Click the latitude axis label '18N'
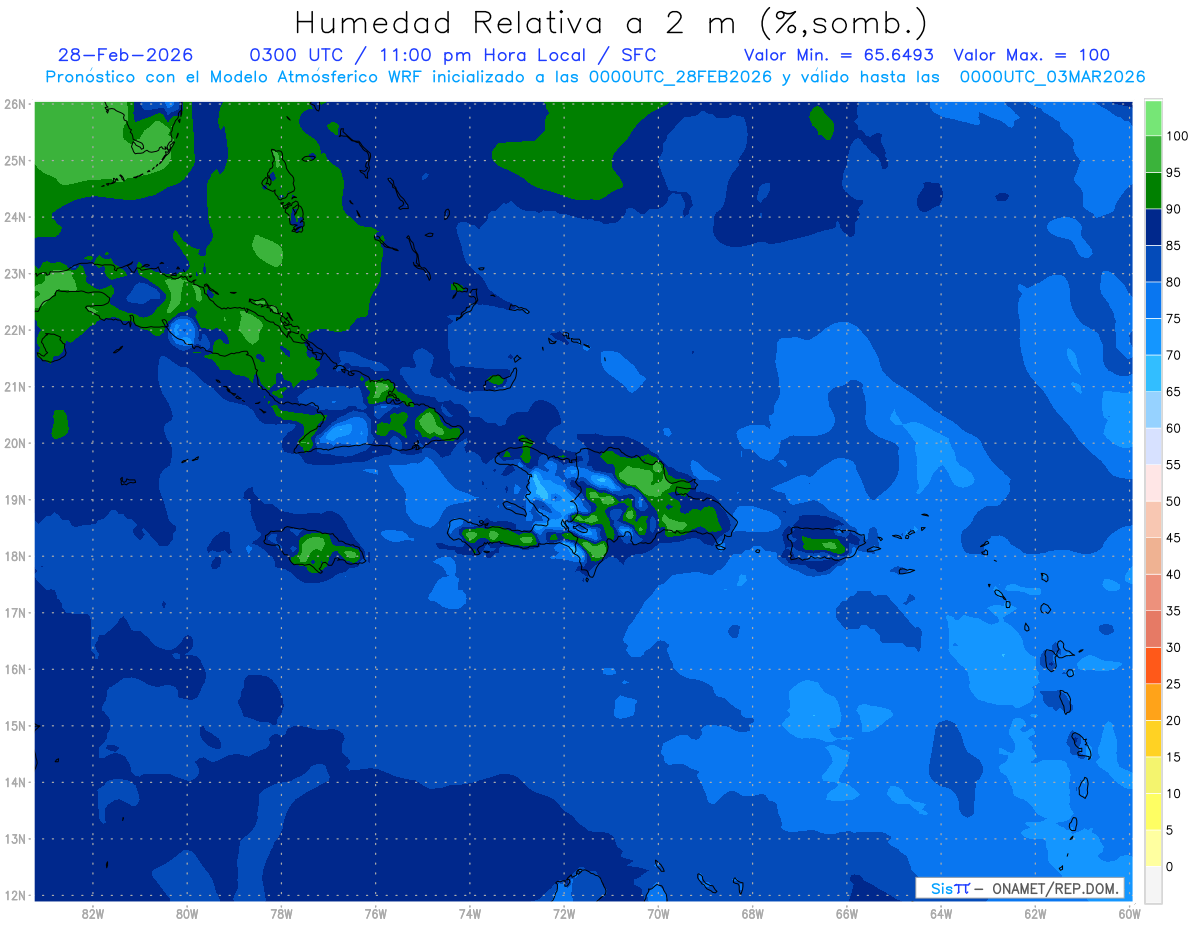The width and height of the screenshot is (1200, 927). point(14,556)
